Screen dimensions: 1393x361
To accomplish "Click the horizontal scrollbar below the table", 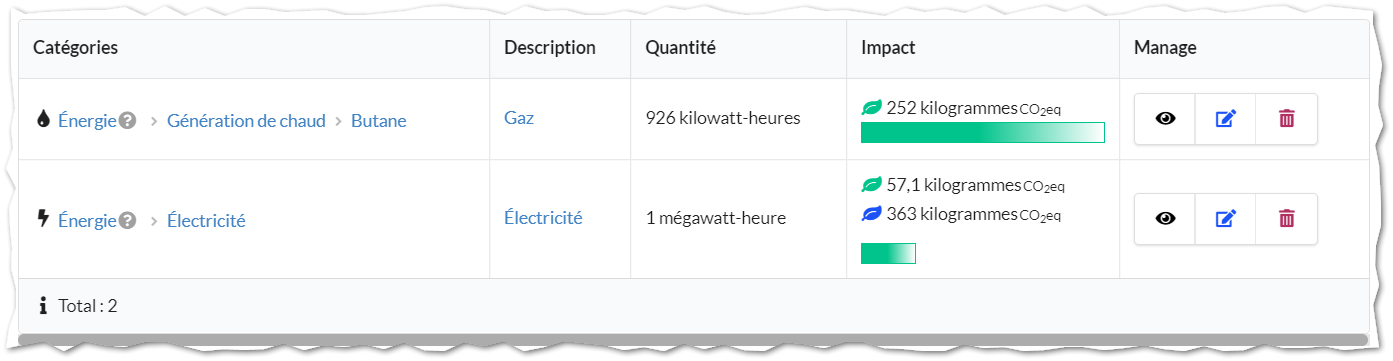I will (692, 339).
